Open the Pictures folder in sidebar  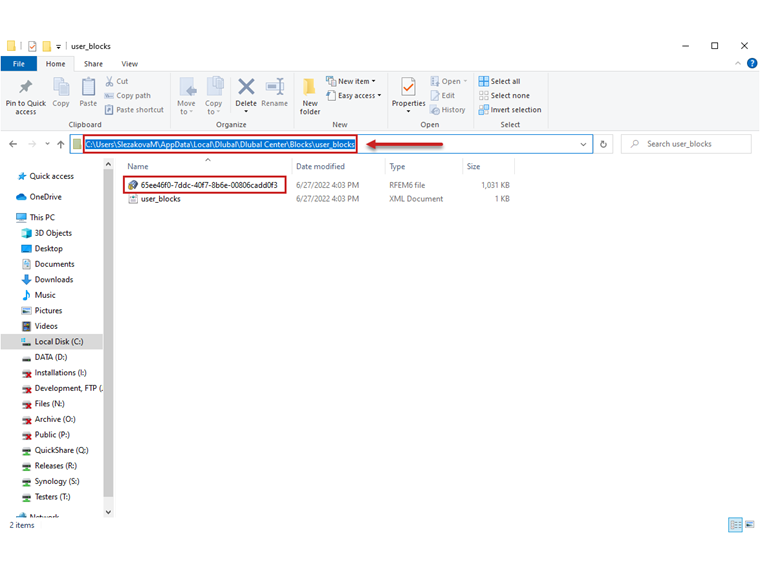(x=42, y=311)
